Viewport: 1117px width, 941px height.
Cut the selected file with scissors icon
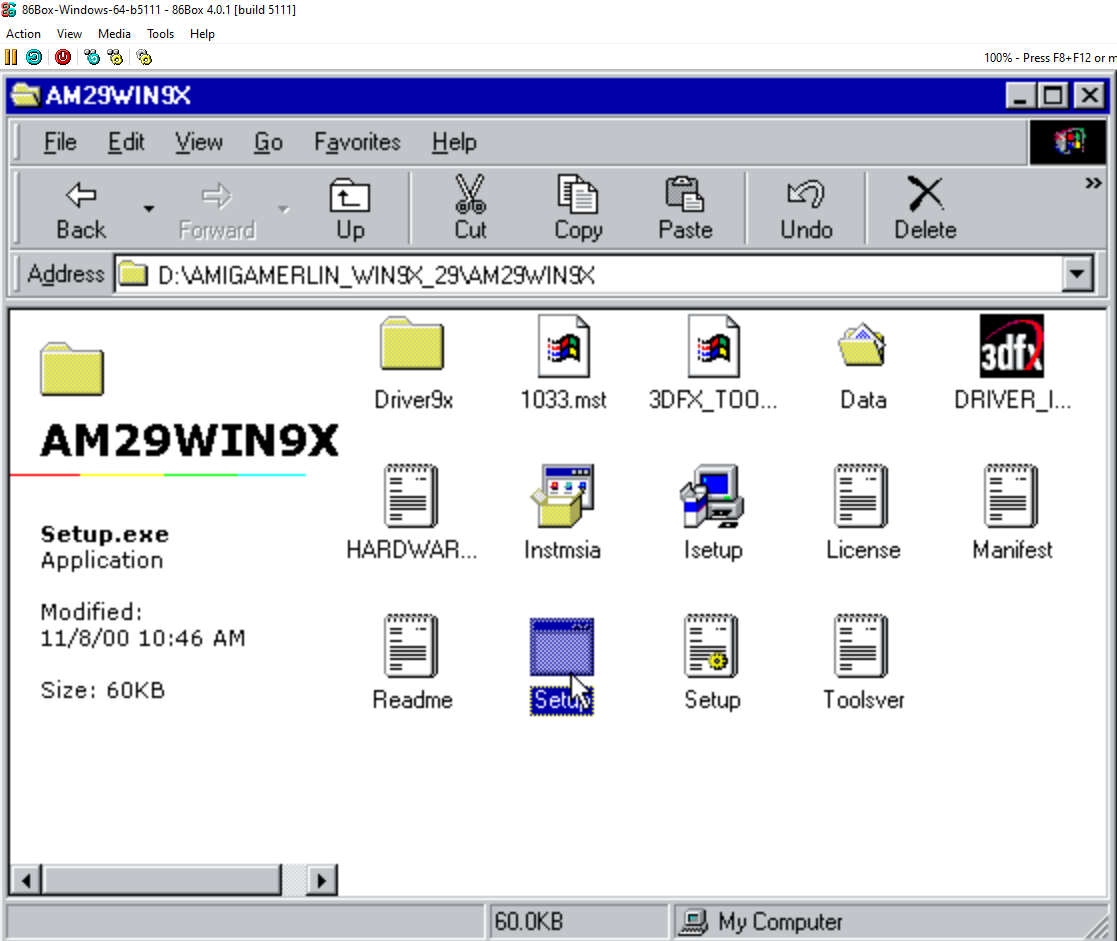(x=470, y=209)
